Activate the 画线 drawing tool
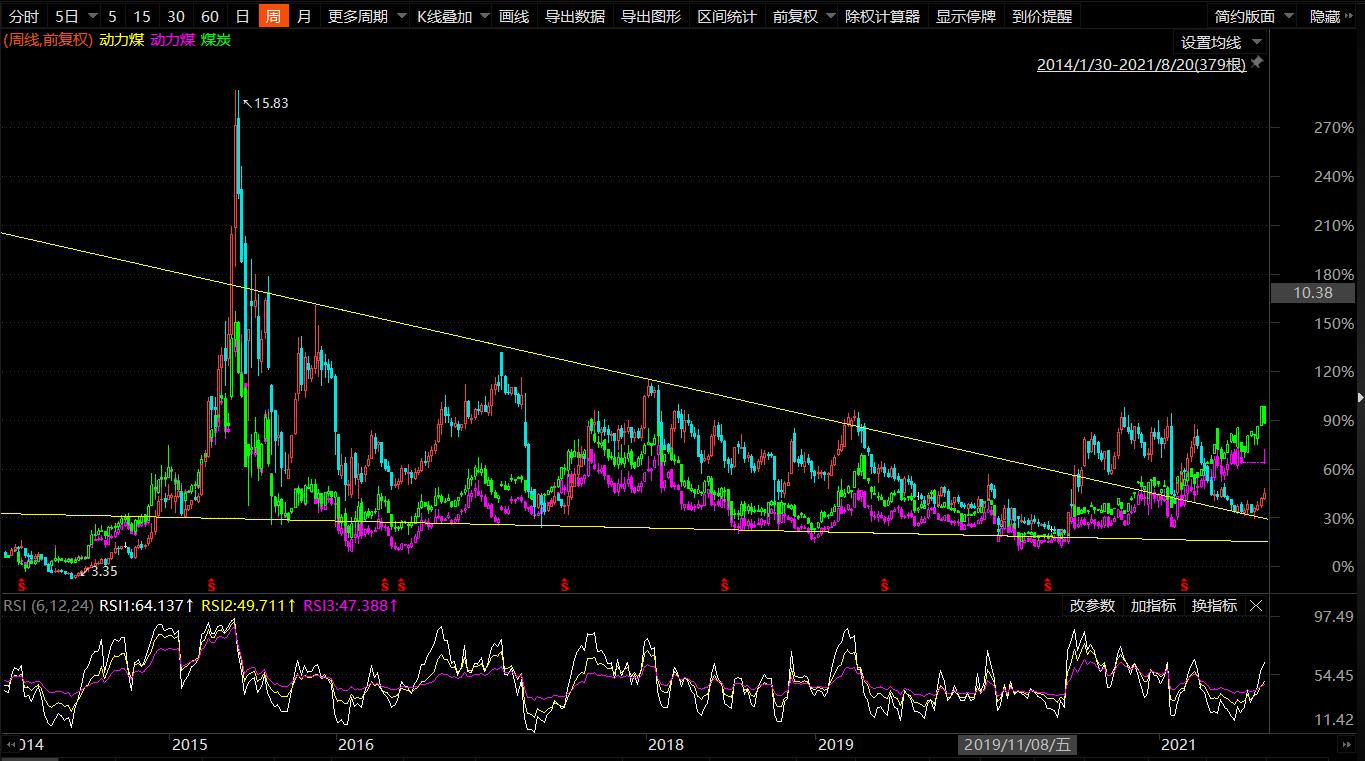 click(514, 16)
